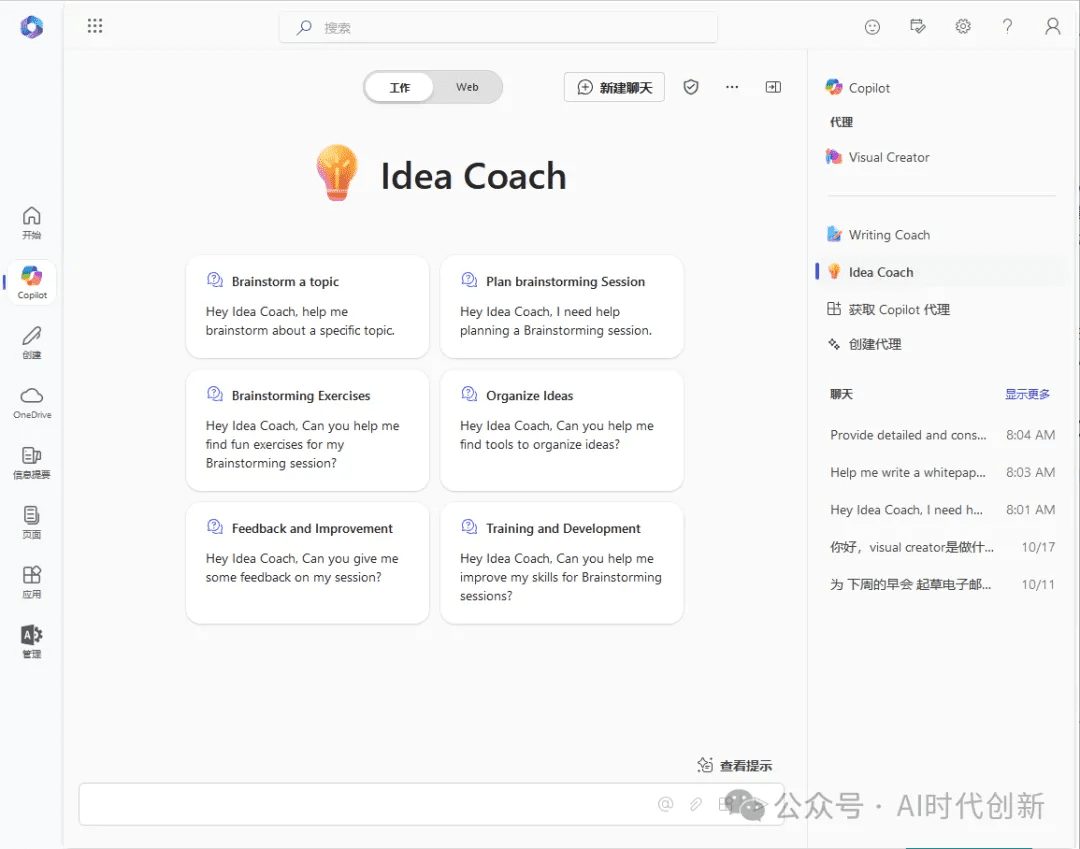Click the paperclip attach icon
The height and width of the screenshot is (849, 1080).
click(696, 804)
